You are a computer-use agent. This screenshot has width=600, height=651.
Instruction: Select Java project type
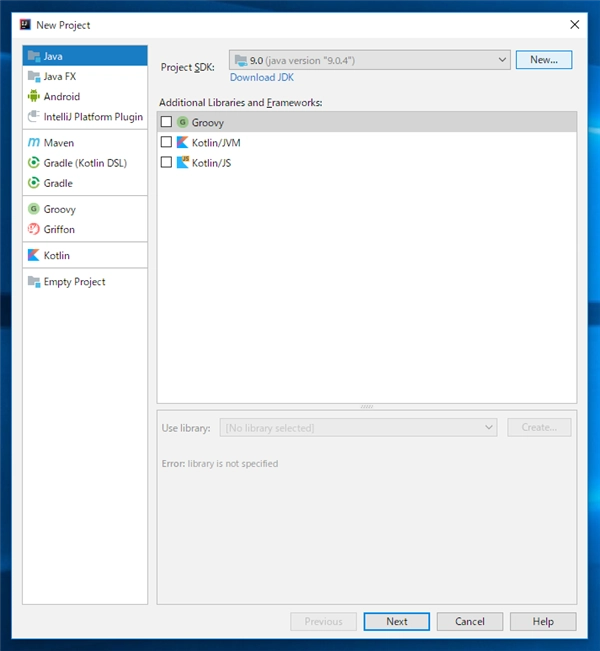pos(85,56)
